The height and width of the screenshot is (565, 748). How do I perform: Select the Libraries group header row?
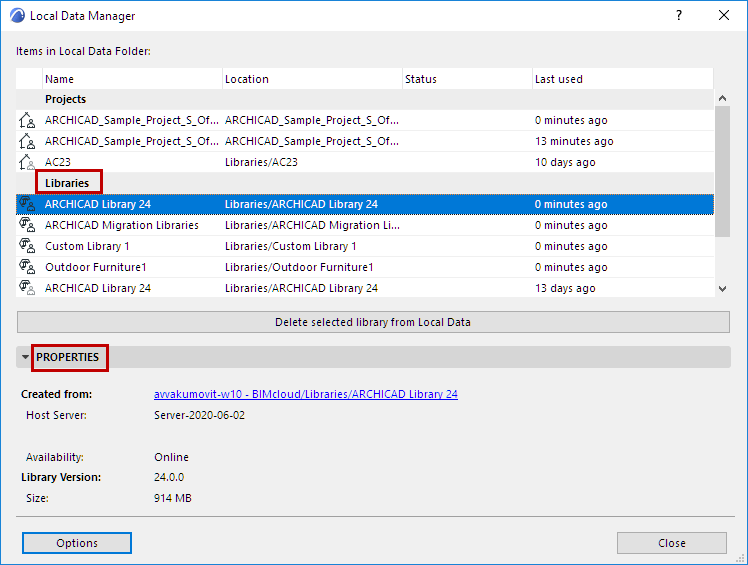(x=365, y=183)
